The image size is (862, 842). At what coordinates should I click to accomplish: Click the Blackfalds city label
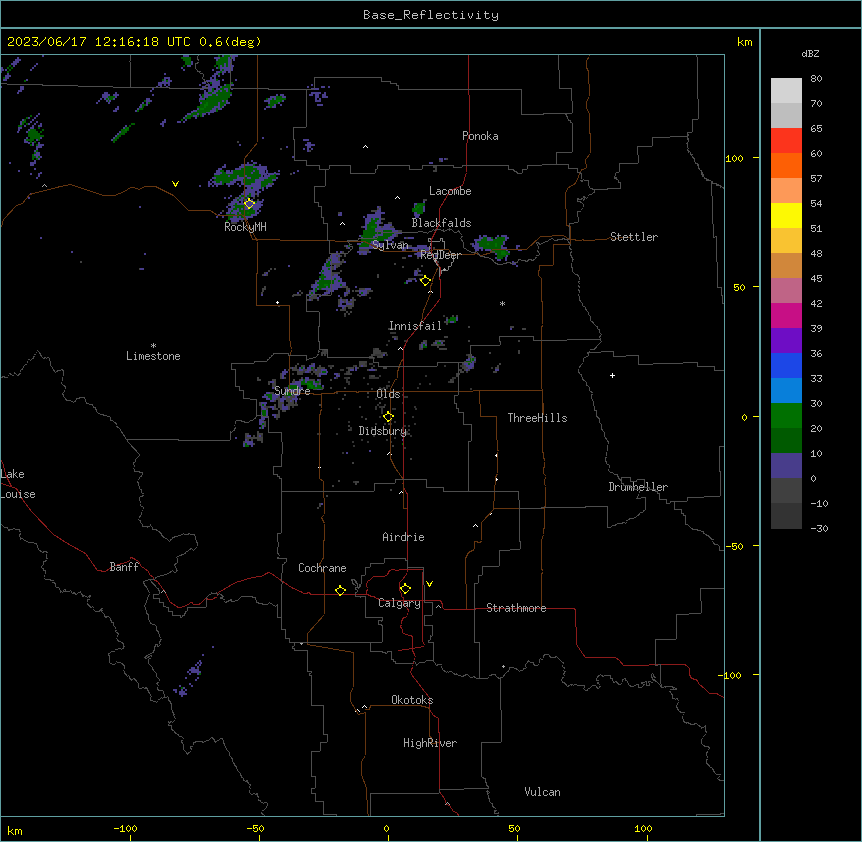pyautogui.click(x=441, y=223)
